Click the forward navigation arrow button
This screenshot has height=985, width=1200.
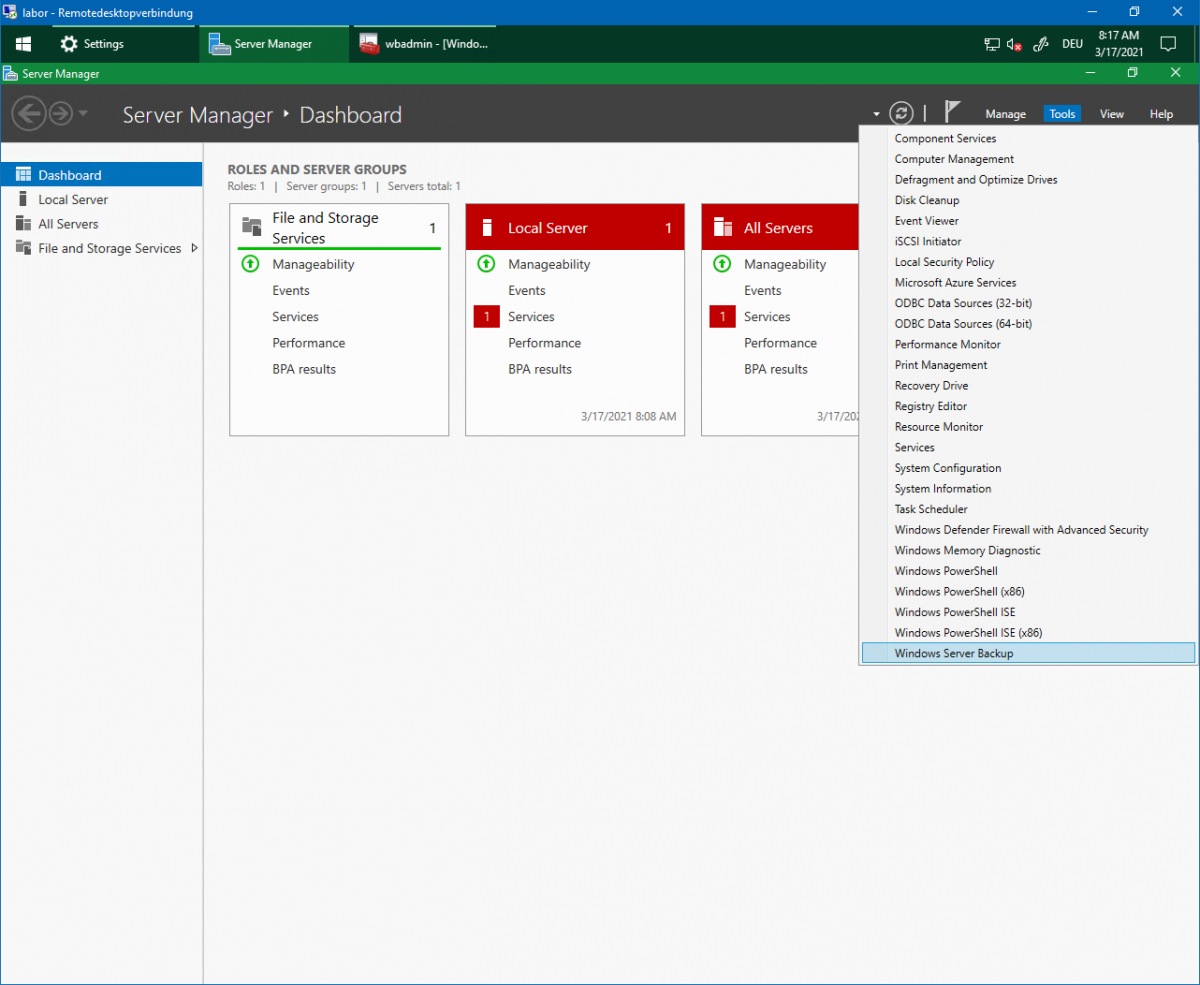60,114
